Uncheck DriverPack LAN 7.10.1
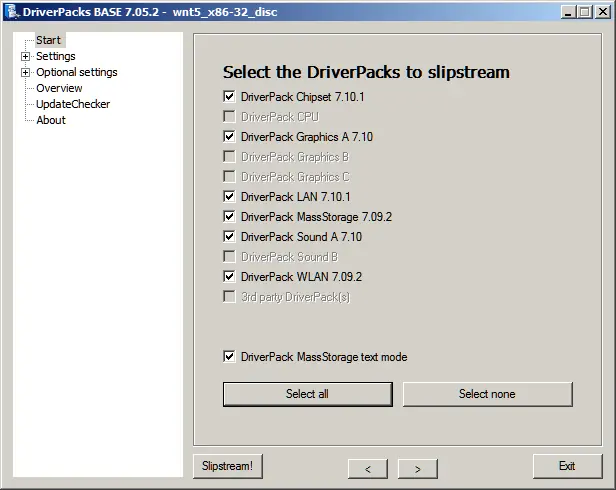 pyautogui.click(x=229, y=196)
